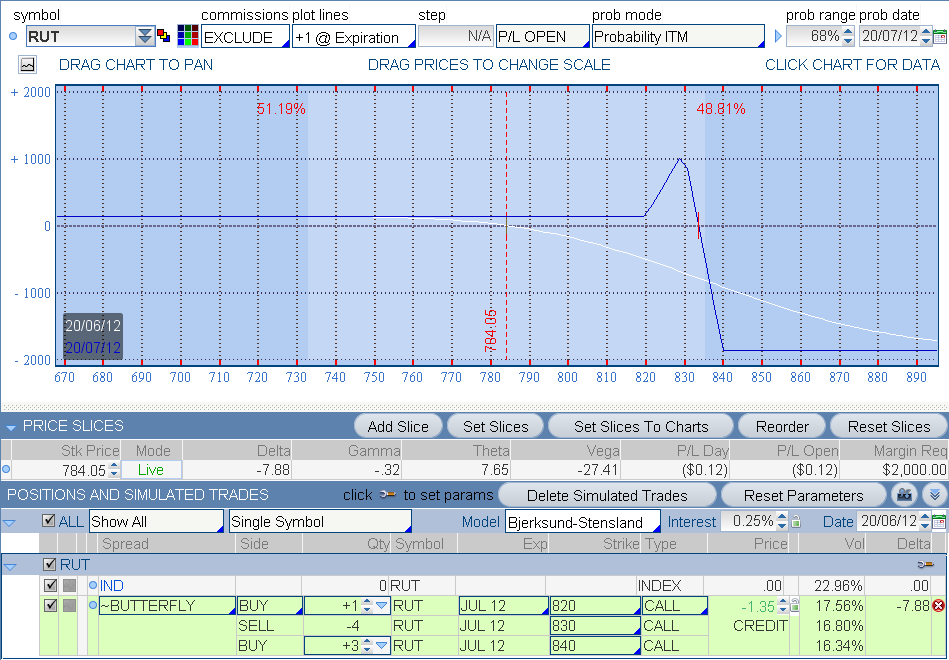Click Delete Simulated Trades button
Viewport: 949px width, 660px height.
coord(607,495)
